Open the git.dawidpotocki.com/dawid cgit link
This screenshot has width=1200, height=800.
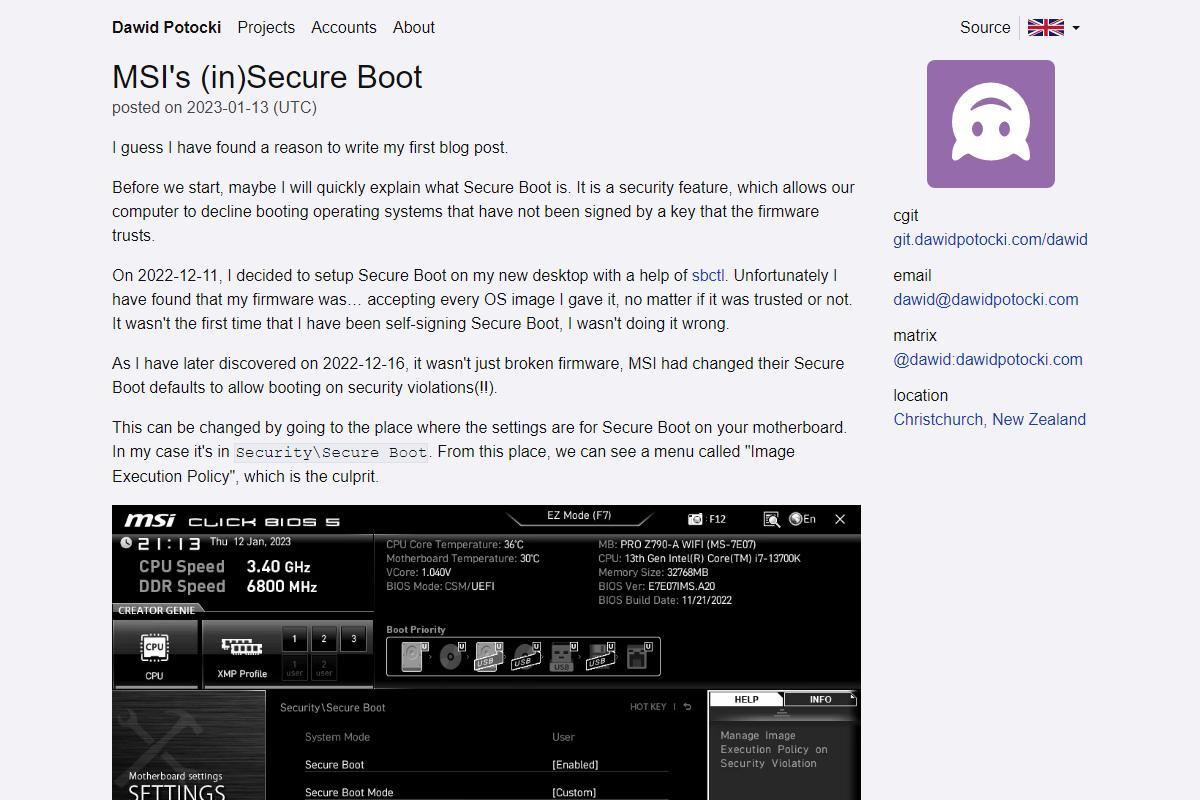pos(990,239)
